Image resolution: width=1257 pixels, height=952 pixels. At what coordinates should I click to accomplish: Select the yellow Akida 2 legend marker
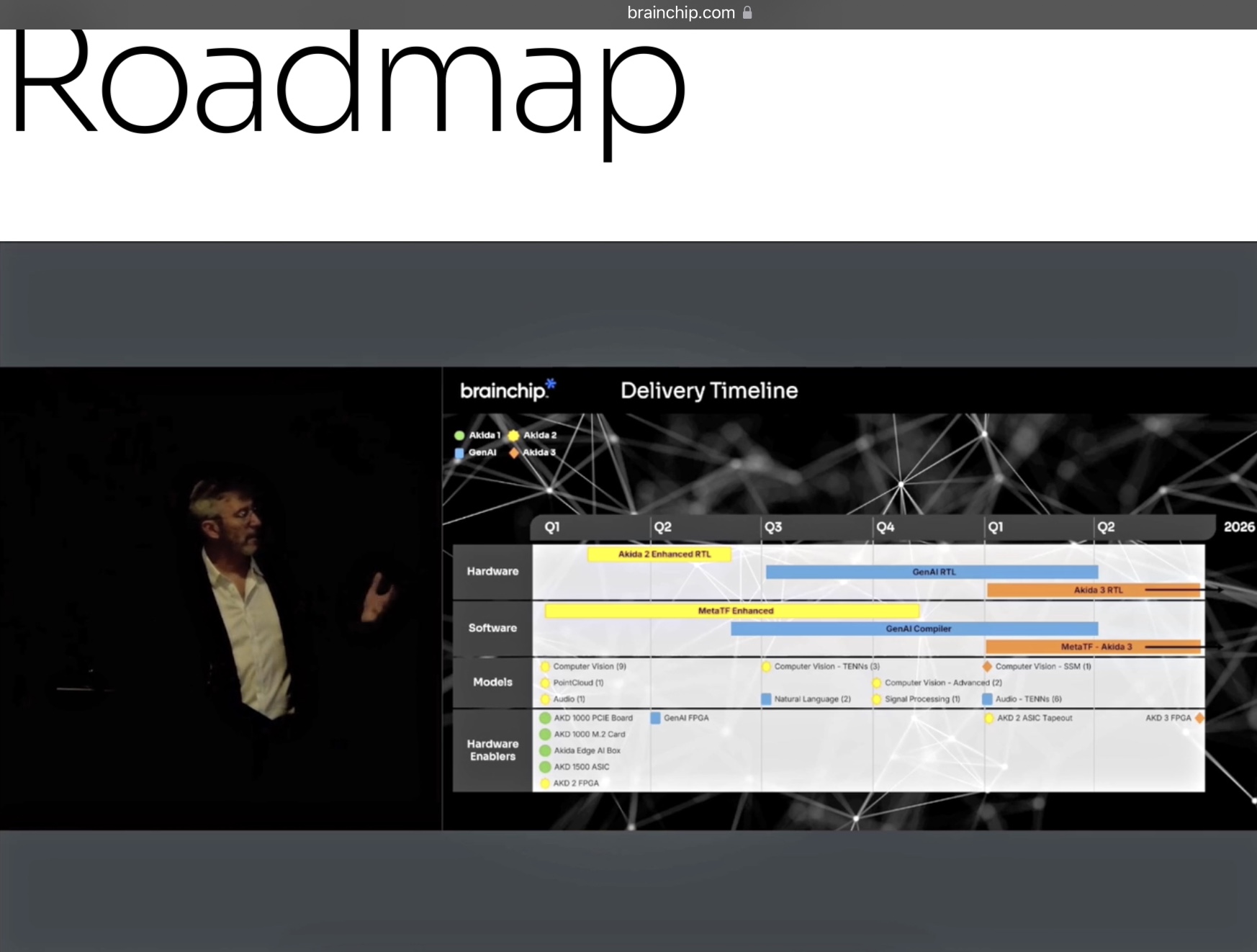[513, 435]
